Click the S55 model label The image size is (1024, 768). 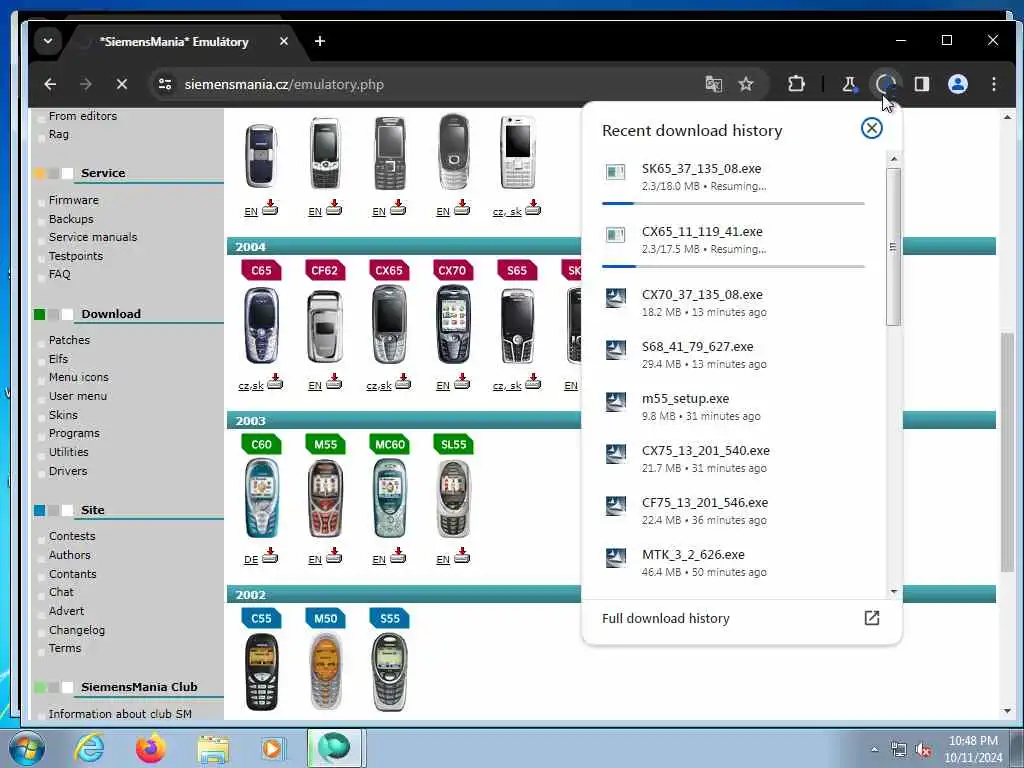point(389,618)
